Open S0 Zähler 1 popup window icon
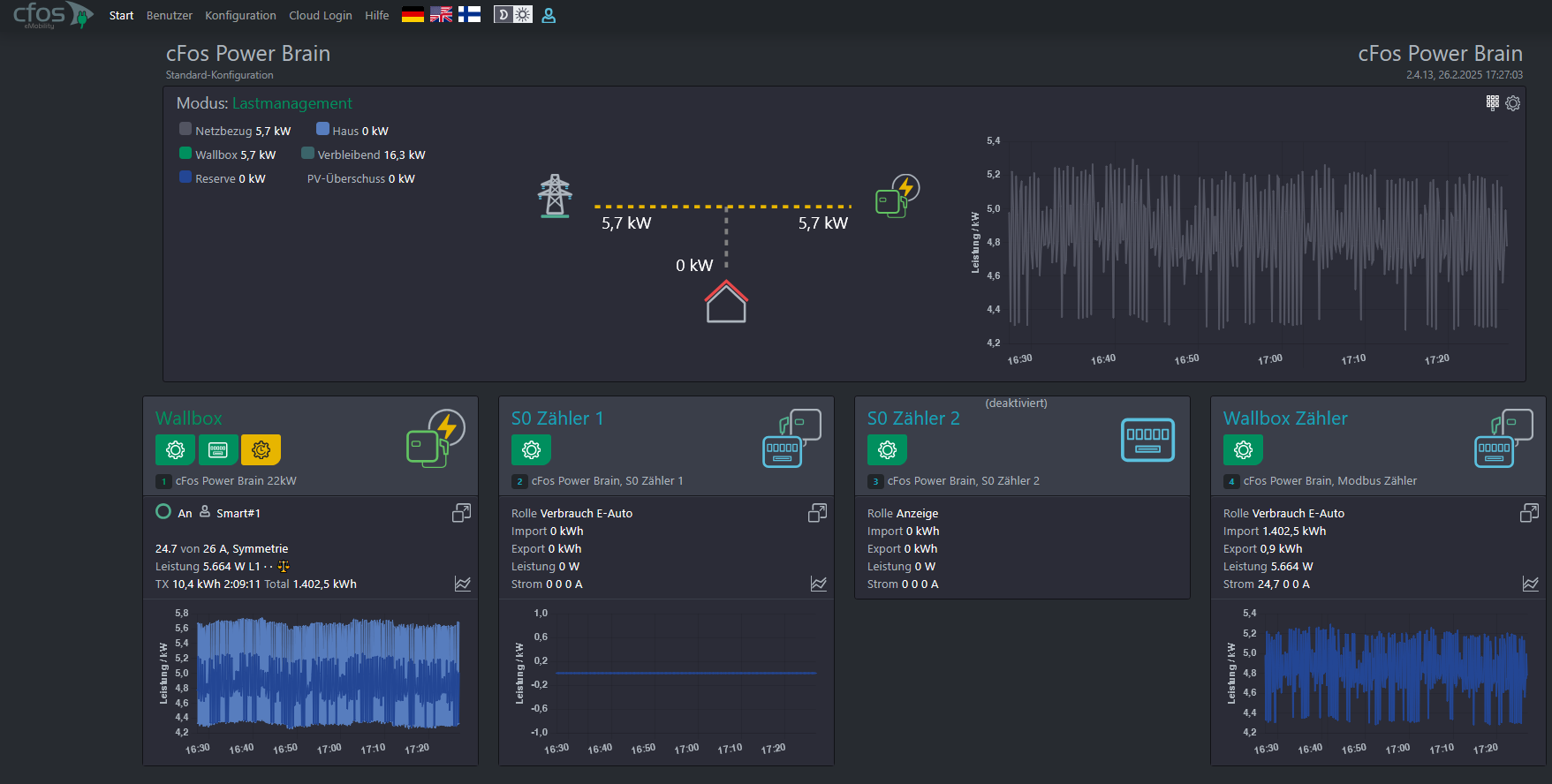Viewport: 1552px width, 784px height. (x=817, y=513)
